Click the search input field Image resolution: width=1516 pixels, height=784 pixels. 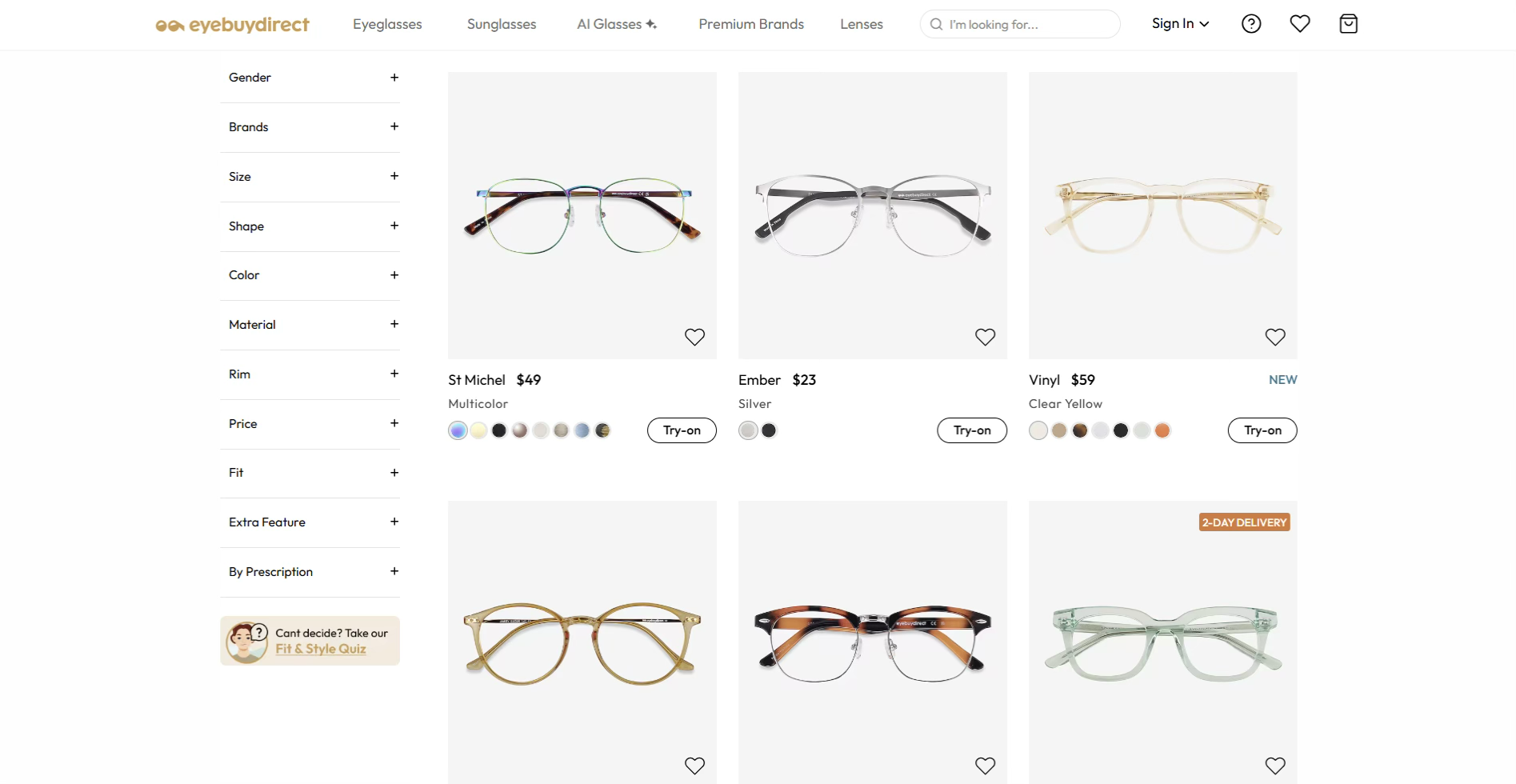pos(1028,25)
